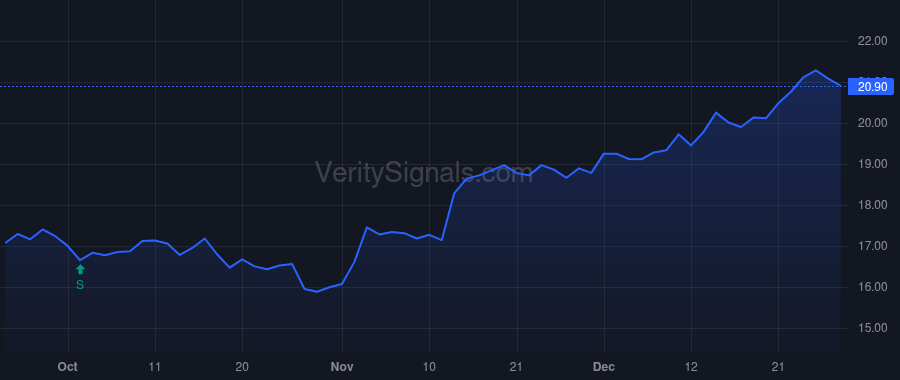Image resolution: width=900 pixels, height=380 pixels.
Task: Click the 17.00 price axis label
Action: (872, 246)
